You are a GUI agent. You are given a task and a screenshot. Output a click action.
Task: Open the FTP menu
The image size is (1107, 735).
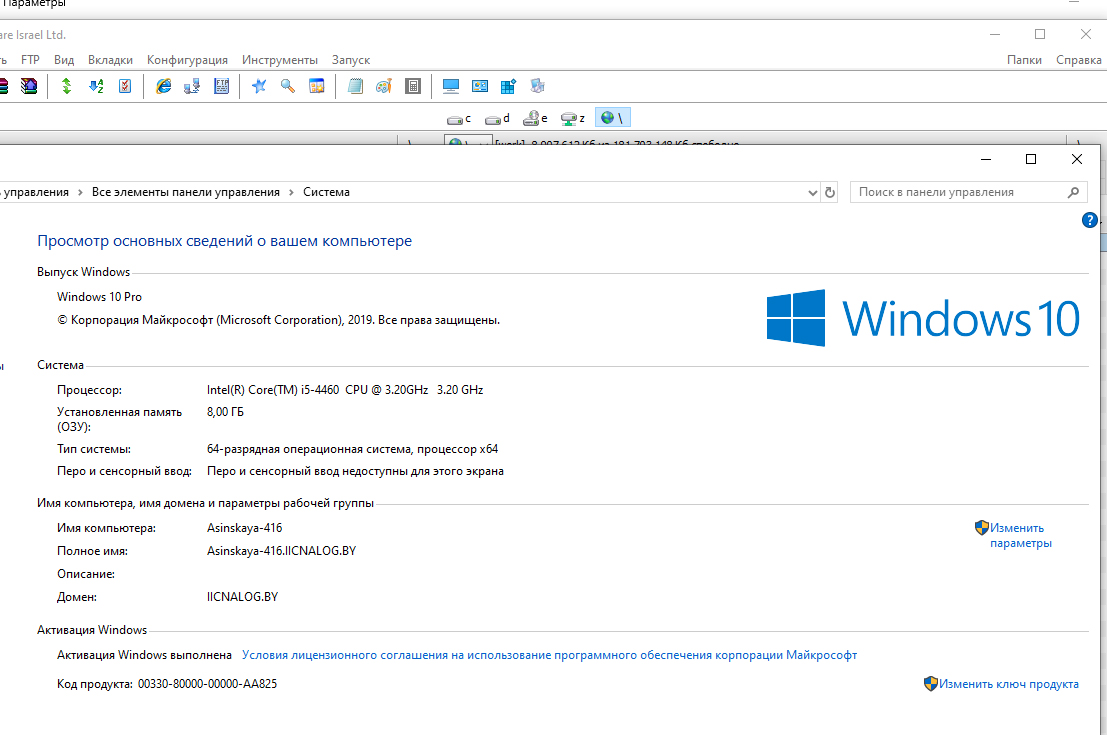click(x=30, y=60)
